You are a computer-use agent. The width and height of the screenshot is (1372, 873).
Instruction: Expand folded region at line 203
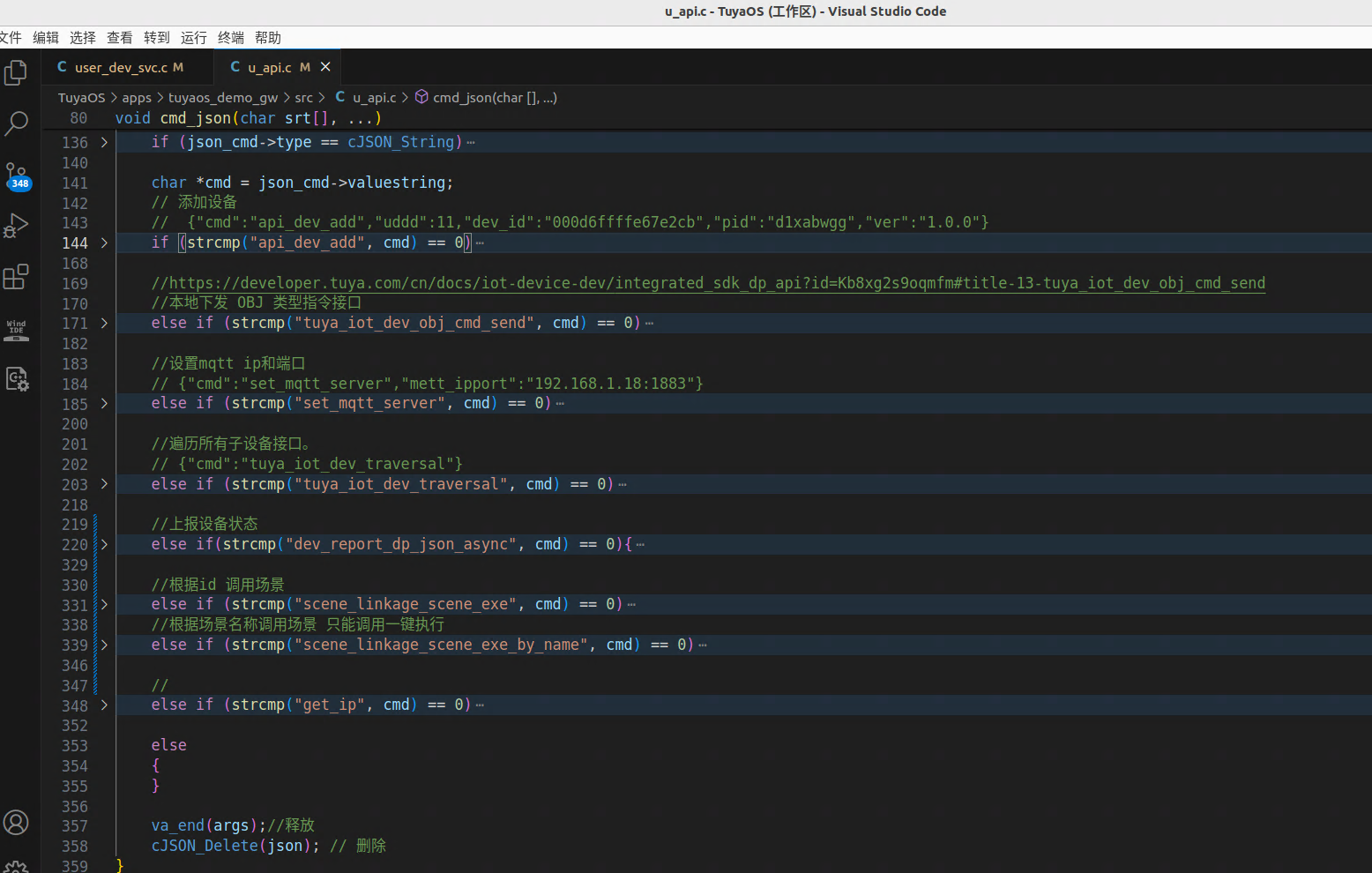104,484
